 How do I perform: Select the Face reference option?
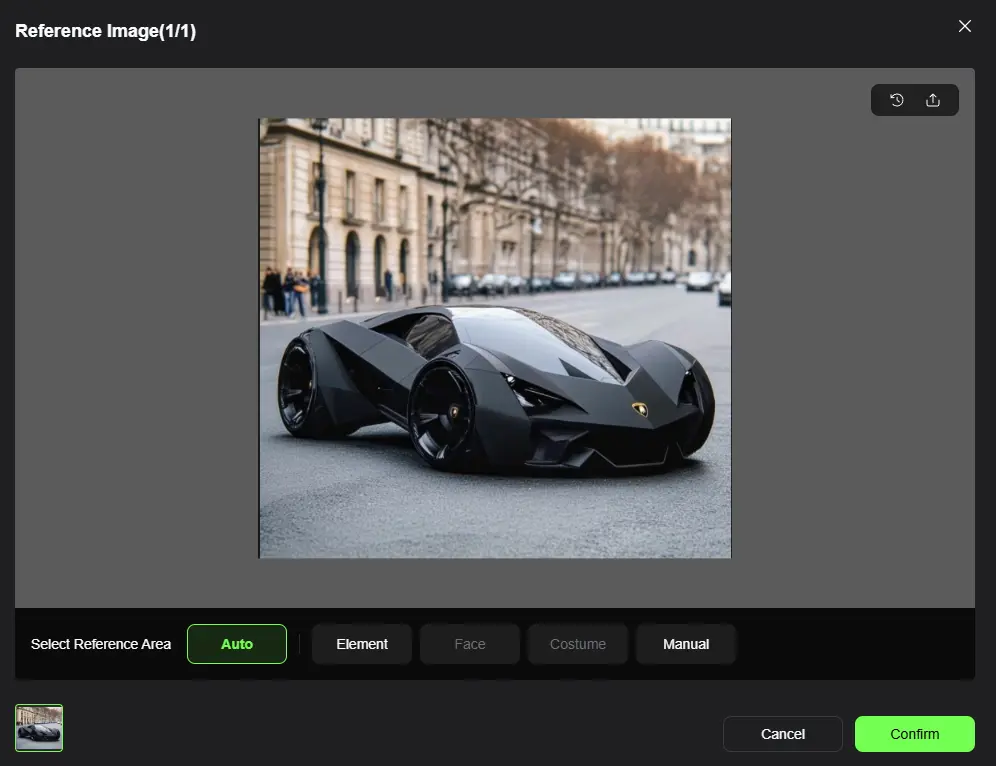click(470, 644)
